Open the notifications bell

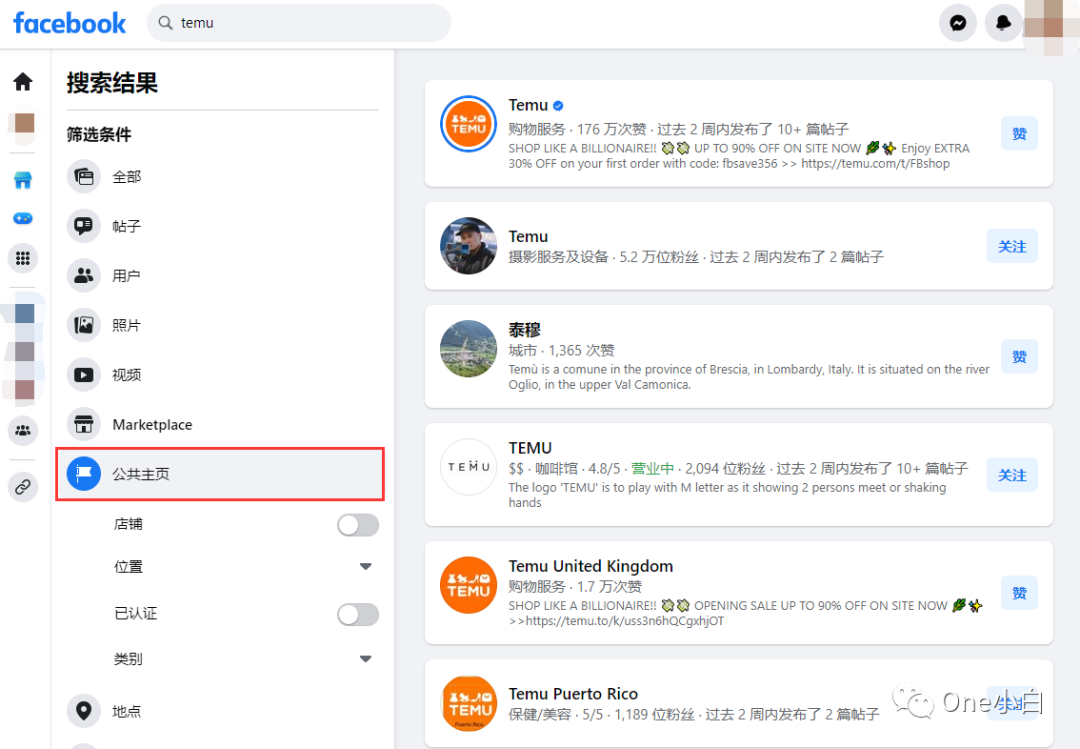(x=1003, y=23)
